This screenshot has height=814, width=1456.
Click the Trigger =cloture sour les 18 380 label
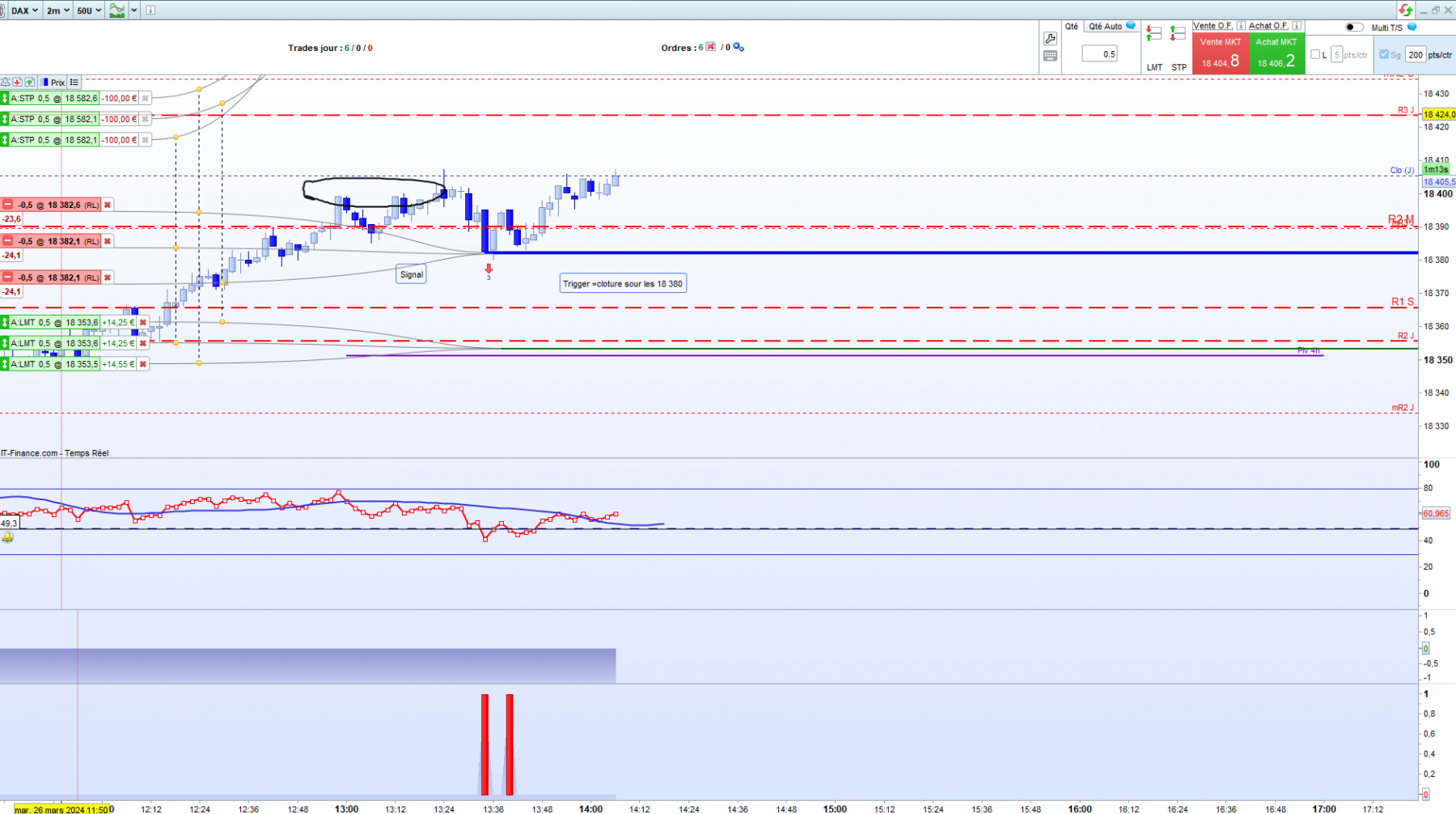pos(623,284)
